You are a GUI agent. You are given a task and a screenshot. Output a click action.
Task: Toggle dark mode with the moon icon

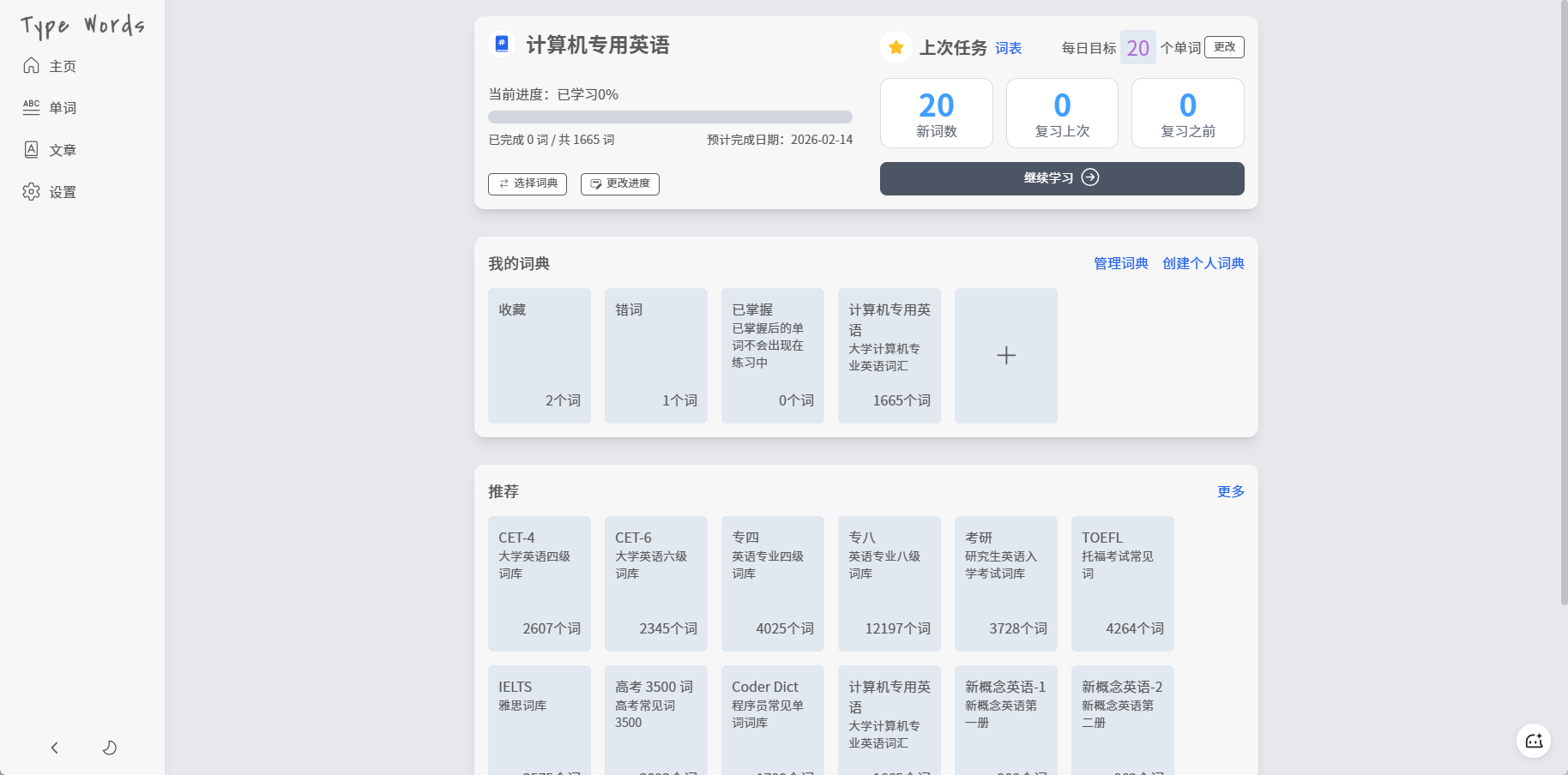[x=110, y=748]
